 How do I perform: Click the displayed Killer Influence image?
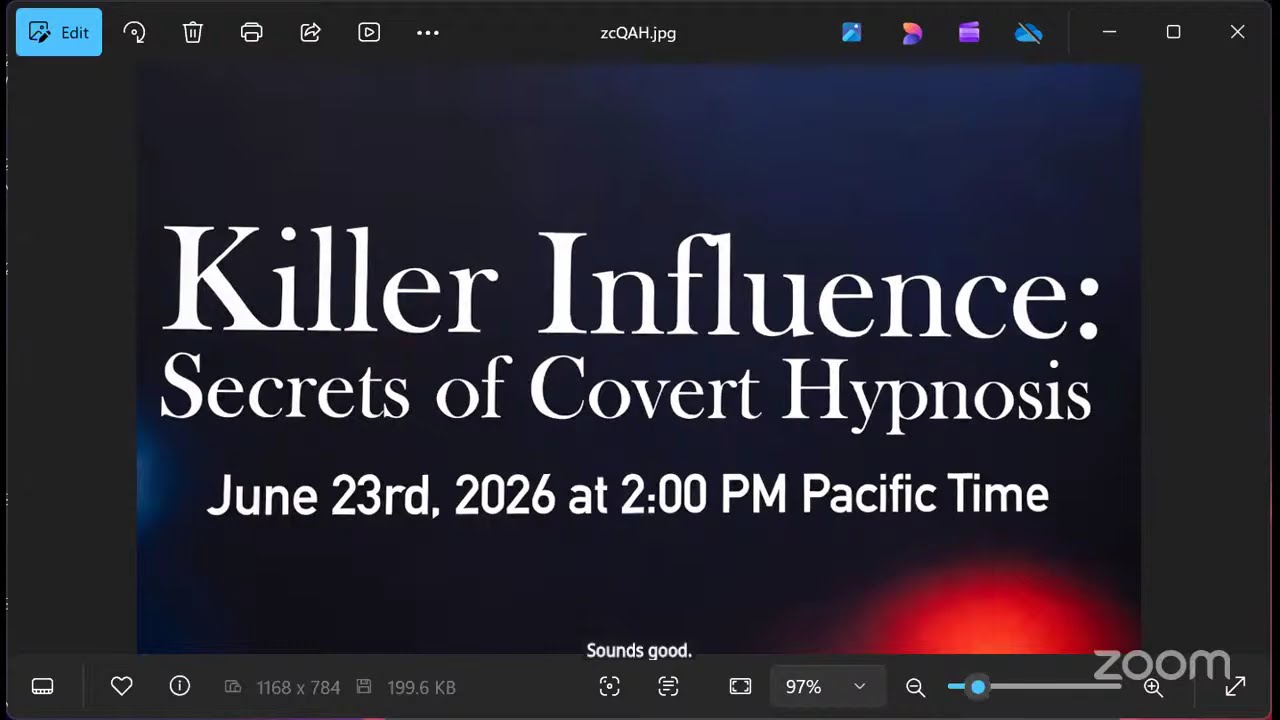click(639, 359)
